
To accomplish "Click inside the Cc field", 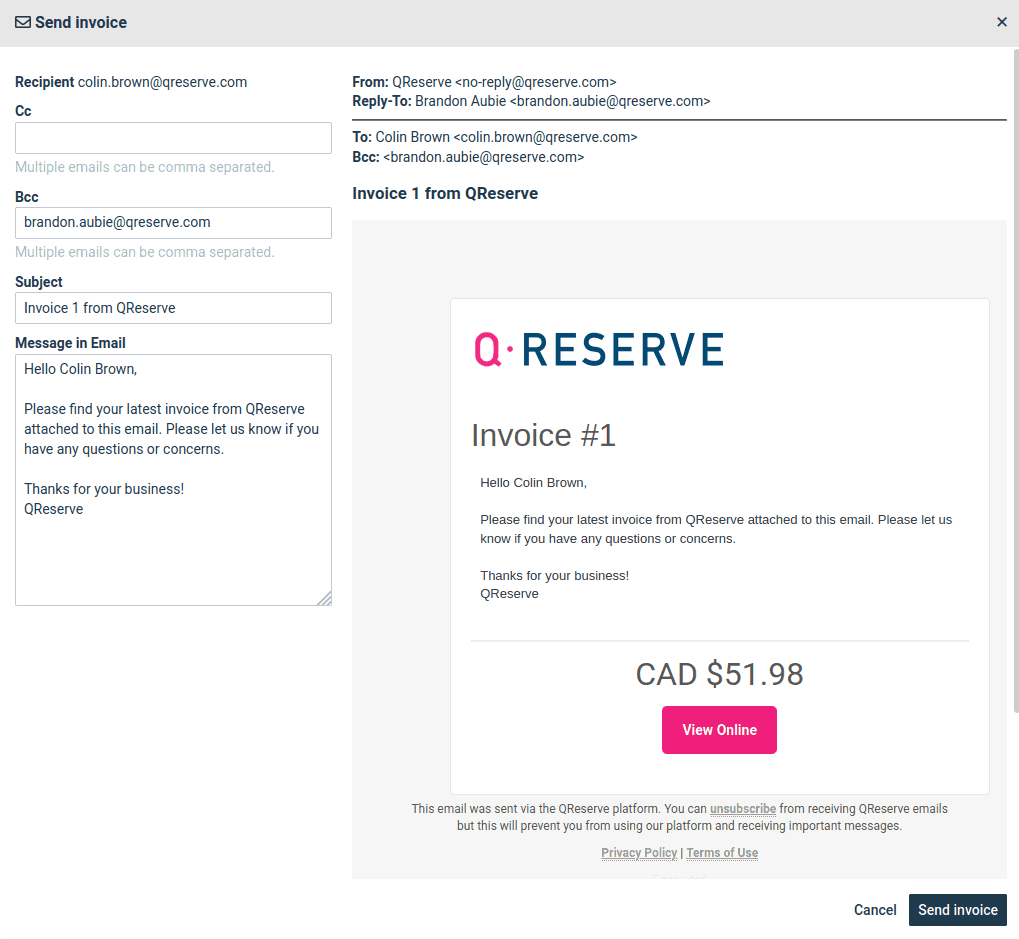I will (x=172, y=137).
